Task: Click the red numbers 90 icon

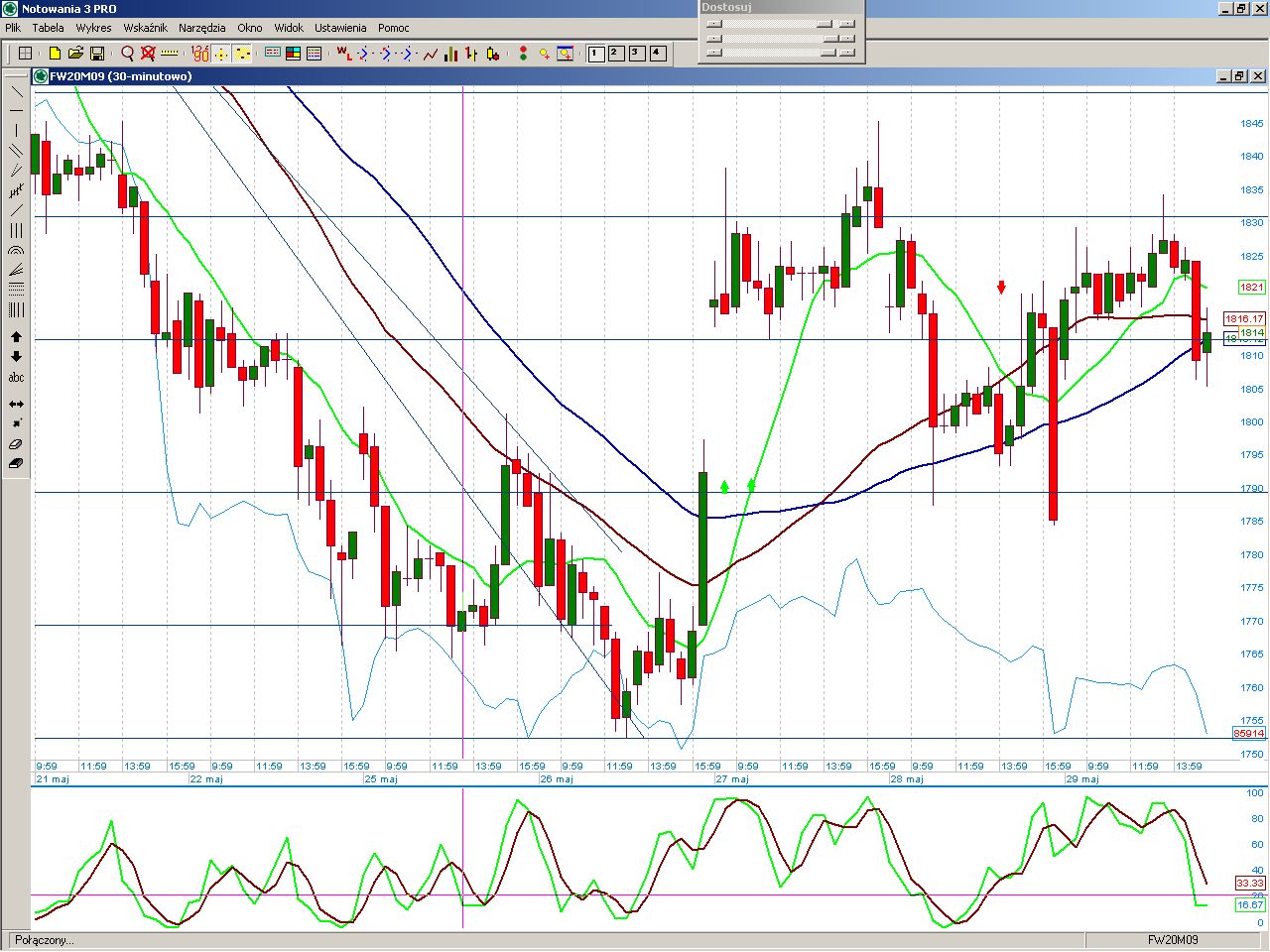Action: click(199, 54)
